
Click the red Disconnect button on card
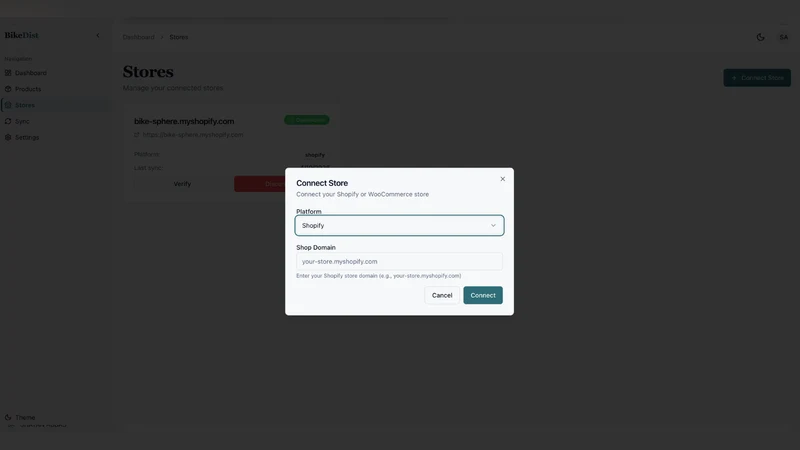pyautogui.click(x=260, y=184)
